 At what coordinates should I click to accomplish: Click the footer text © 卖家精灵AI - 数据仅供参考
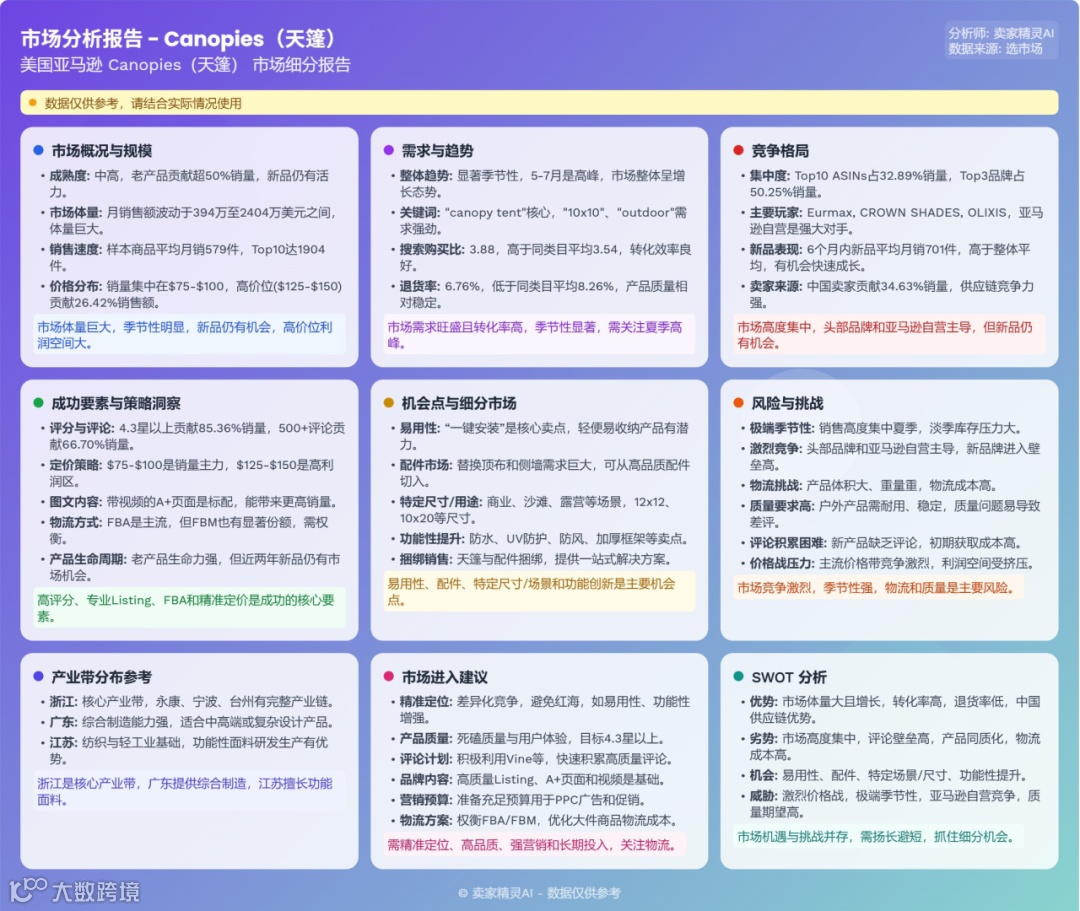pyautogui.click(x=539, y=893)
